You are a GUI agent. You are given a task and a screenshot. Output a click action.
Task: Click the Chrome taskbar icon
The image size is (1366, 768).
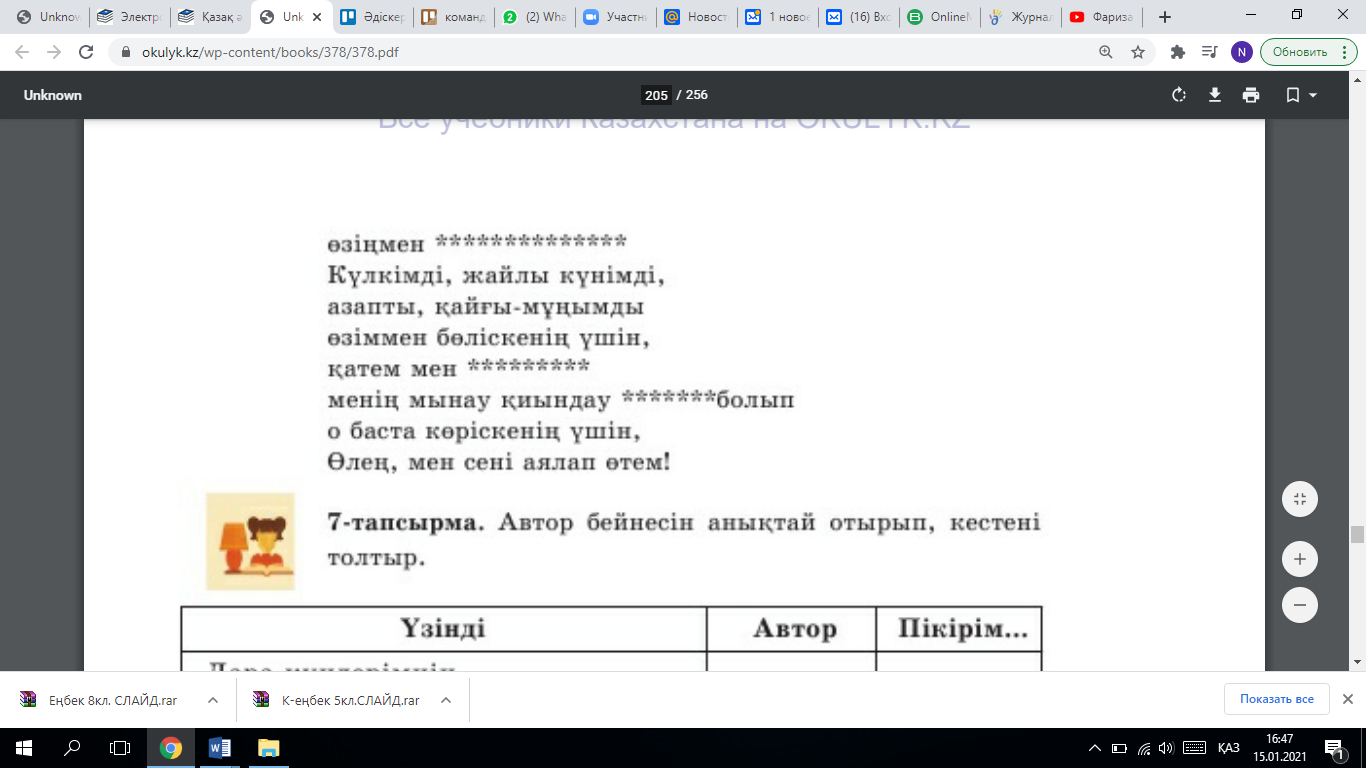(171, 747)
